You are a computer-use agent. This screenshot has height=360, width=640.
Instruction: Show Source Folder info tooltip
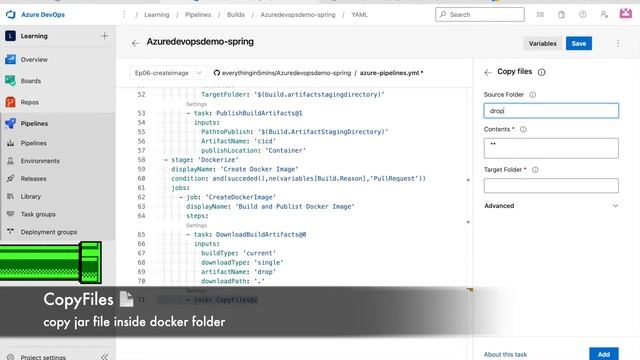click(x=533, y=95)
